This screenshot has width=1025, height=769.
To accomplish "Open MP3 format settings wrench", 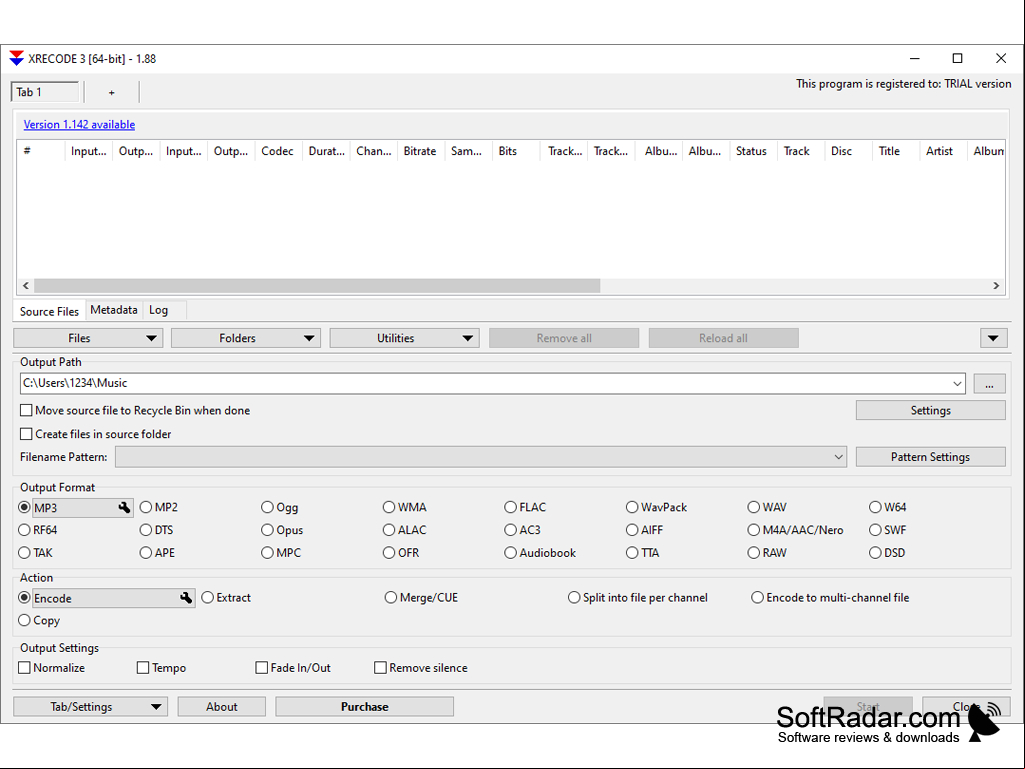I will pos(124,507).
